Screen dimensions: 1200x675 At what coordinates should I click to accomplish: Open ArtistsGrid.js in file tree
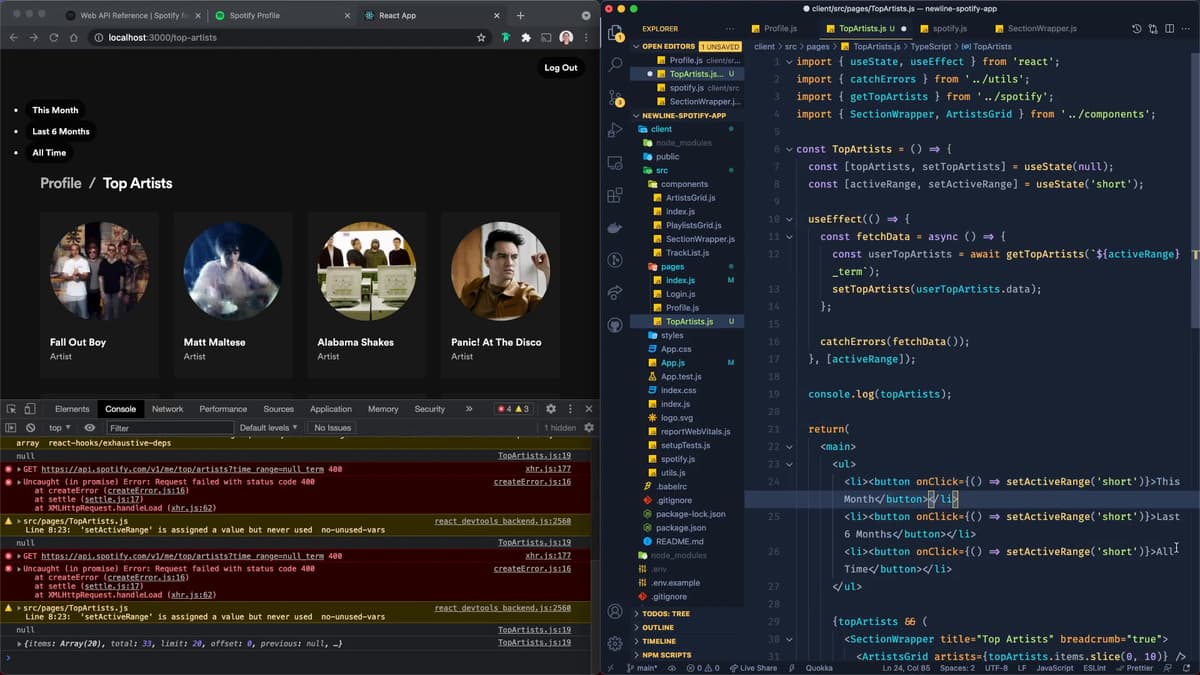point(690,198)
